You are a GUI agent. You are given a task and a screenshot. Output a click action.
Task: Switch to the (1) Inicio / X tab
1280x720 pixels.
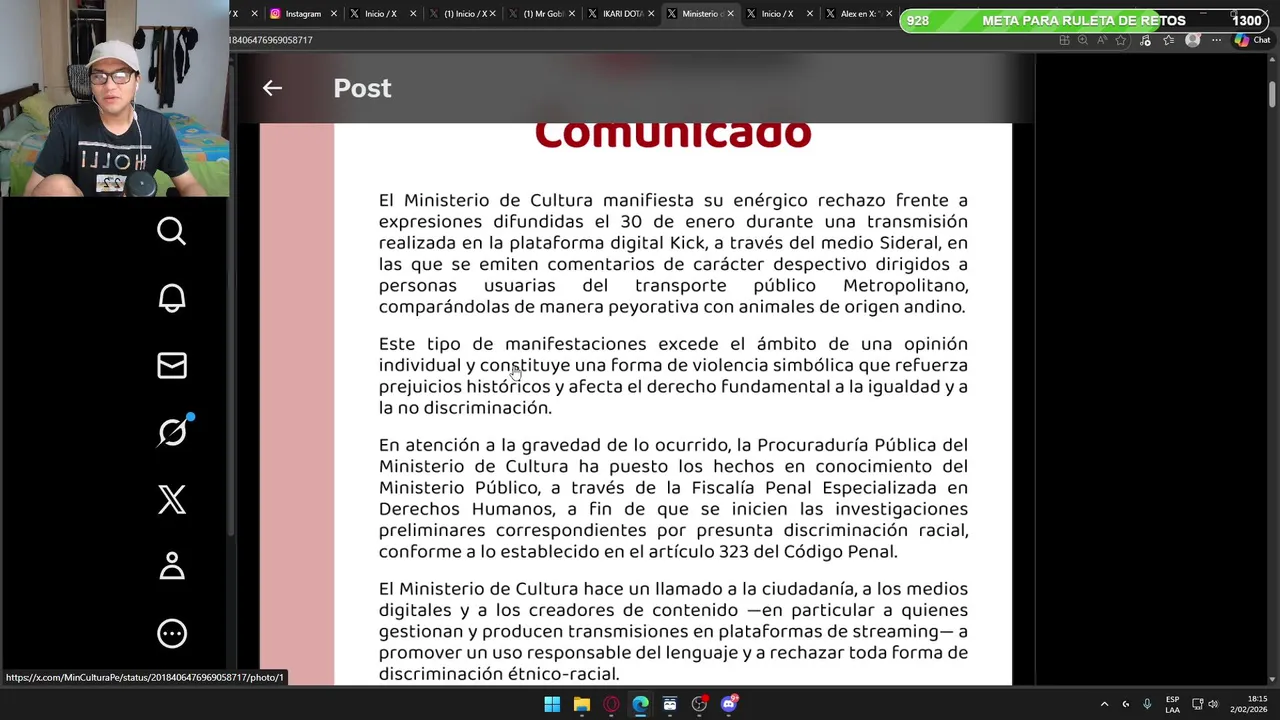(463, 14)
